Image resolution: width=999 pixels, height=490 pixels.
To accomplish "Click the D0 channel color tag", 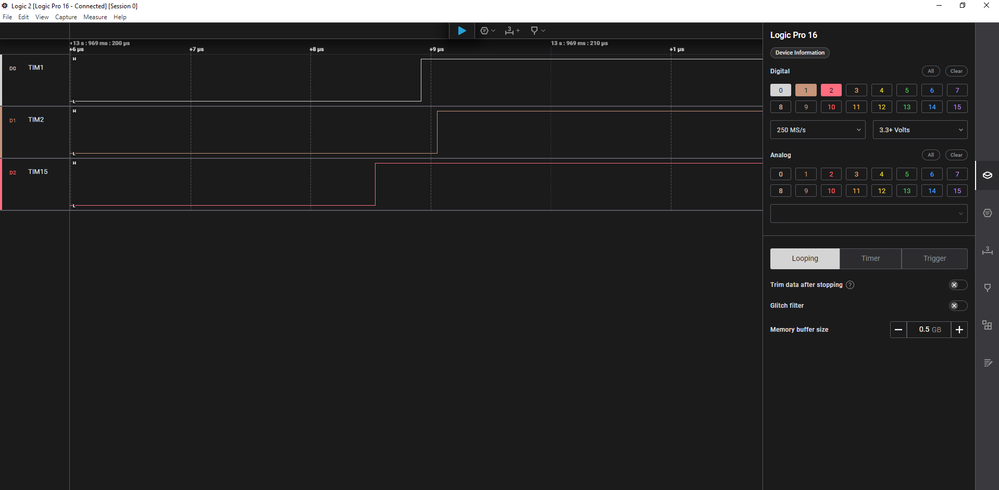I will (x=13, y=68).
